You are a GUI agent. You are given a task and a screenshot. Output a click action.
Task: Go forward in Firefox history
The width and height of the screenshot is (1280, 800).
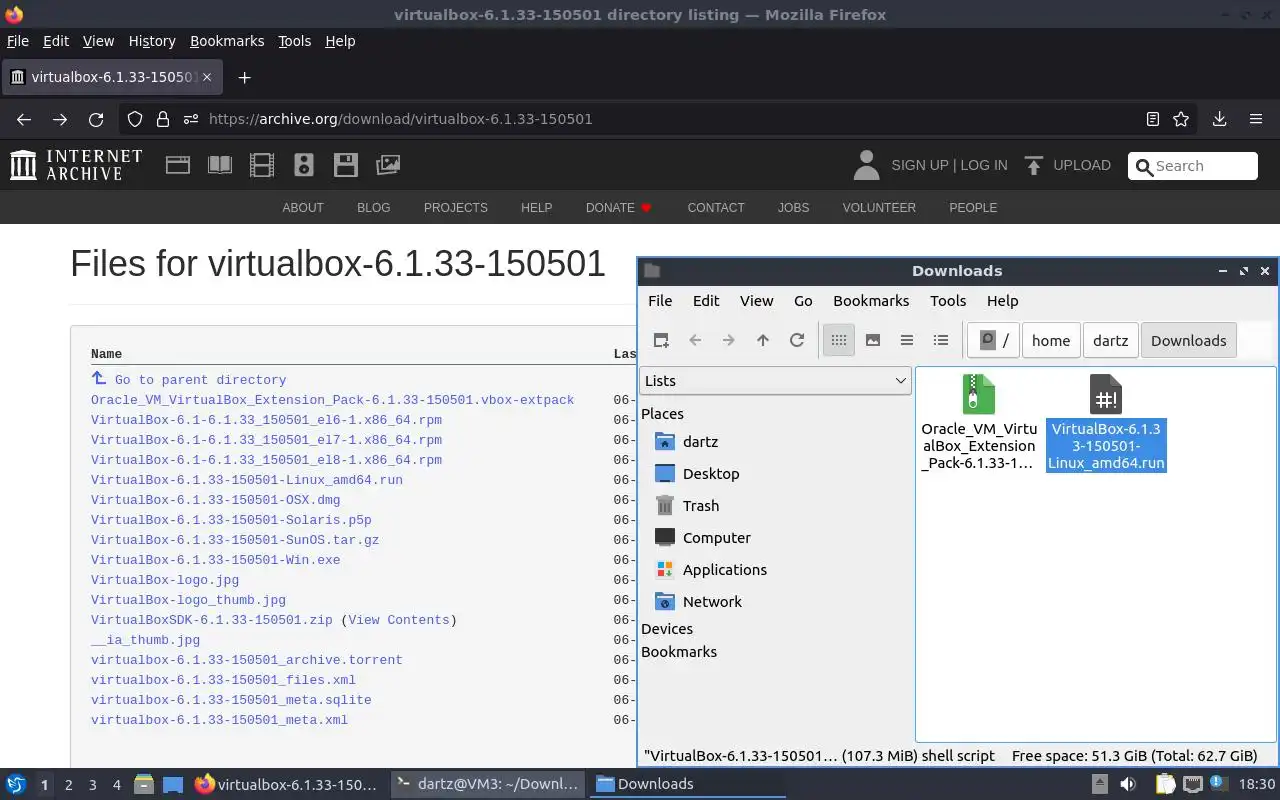click(x=60, y=119)
